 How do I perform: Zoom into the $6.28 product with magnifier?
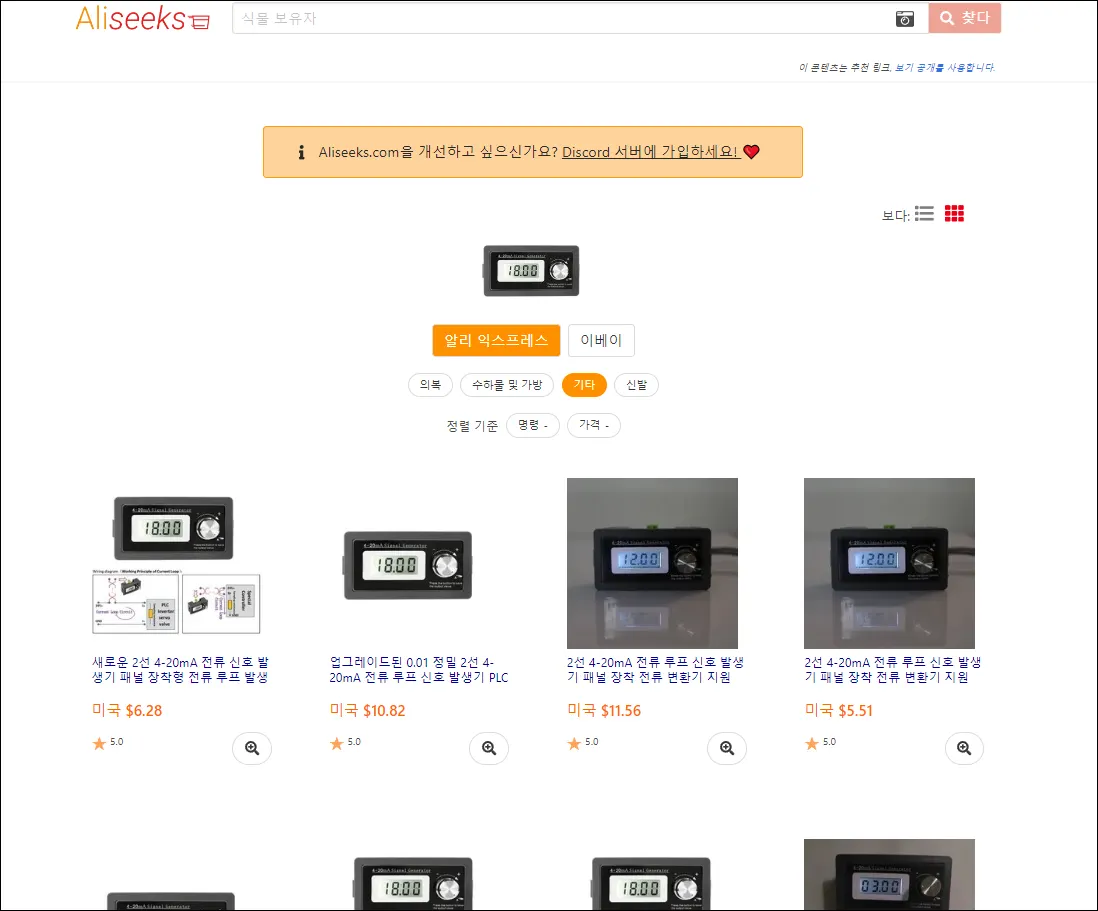click(x=252, y=748)
